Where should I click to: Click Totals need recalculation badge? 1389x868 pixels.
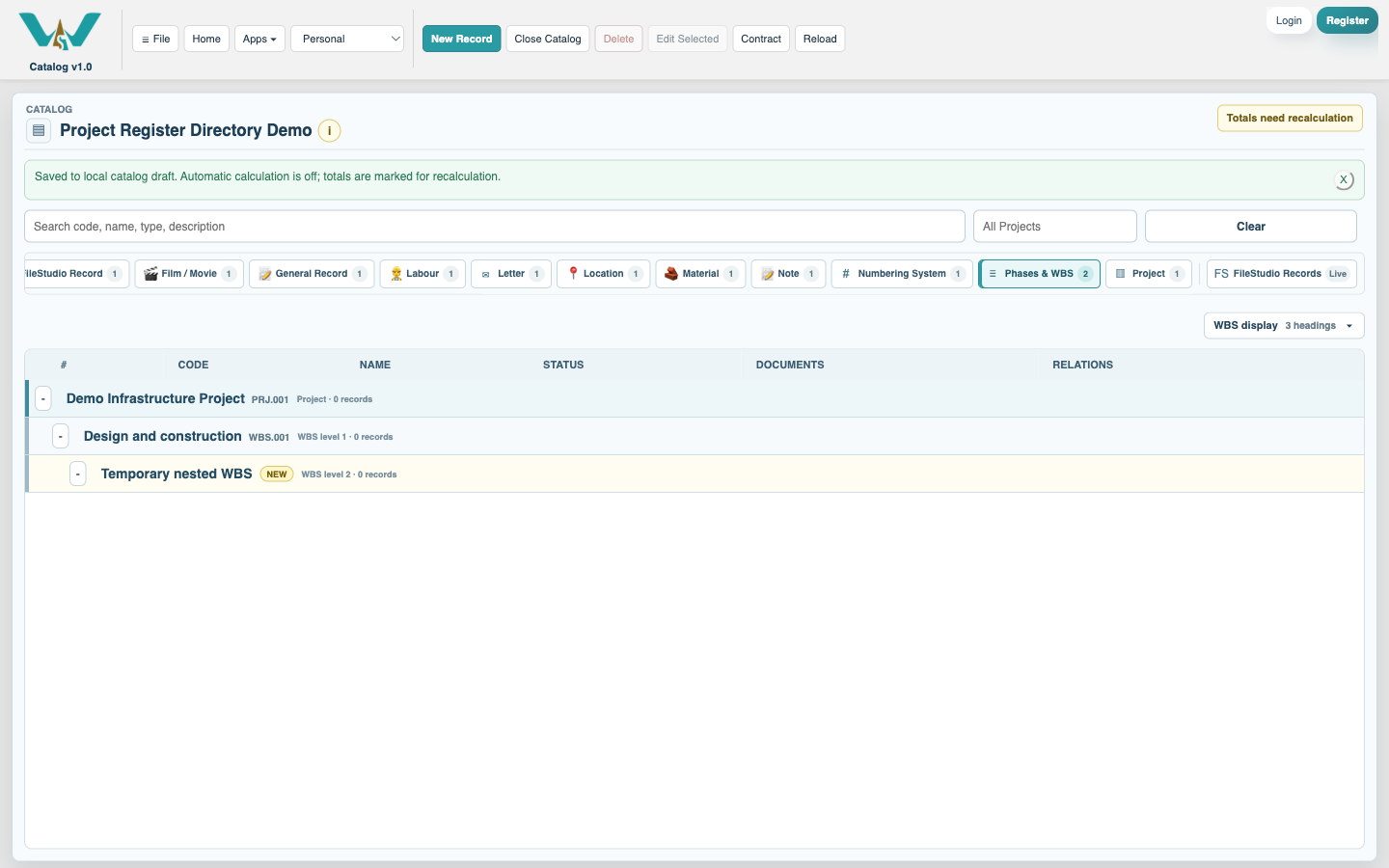(x=1290, y=118)
